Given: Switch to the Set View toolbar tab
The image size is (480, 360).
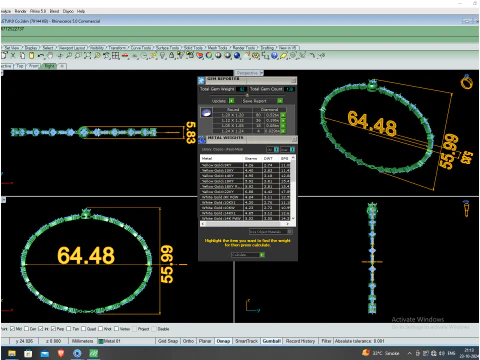Looking at the screenshot, I should click(12, 48).
